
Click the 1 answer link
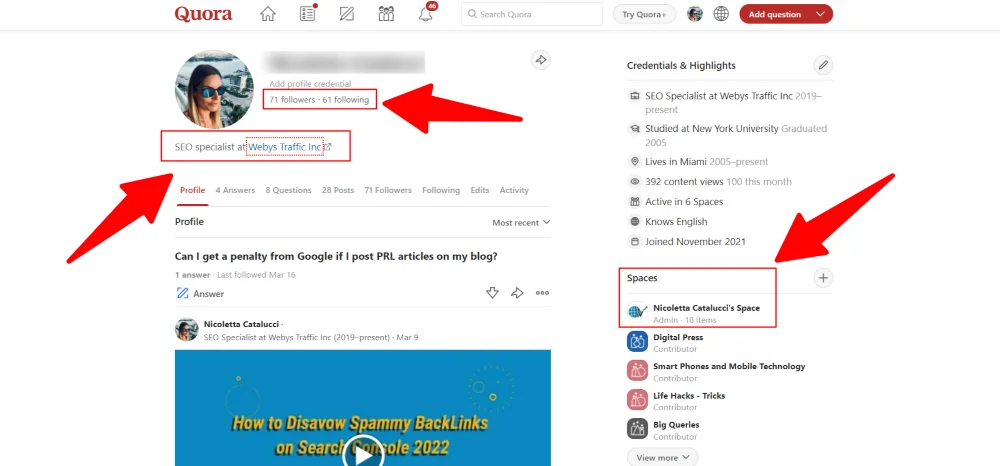(193, 275)
